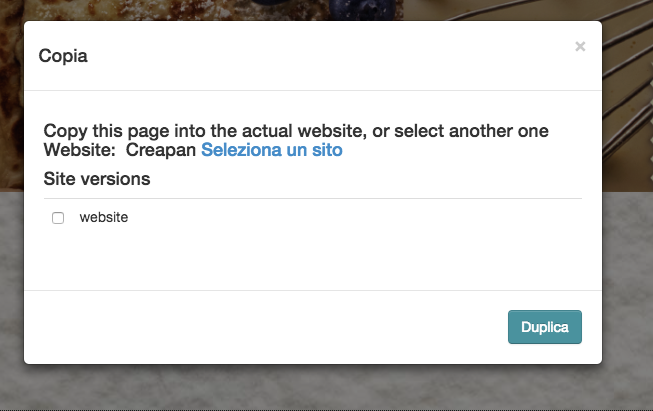653x411 pixels.
Task: Click the pancake photo left of the dialog
Action: pyautogui.click(x=11, y=100)
